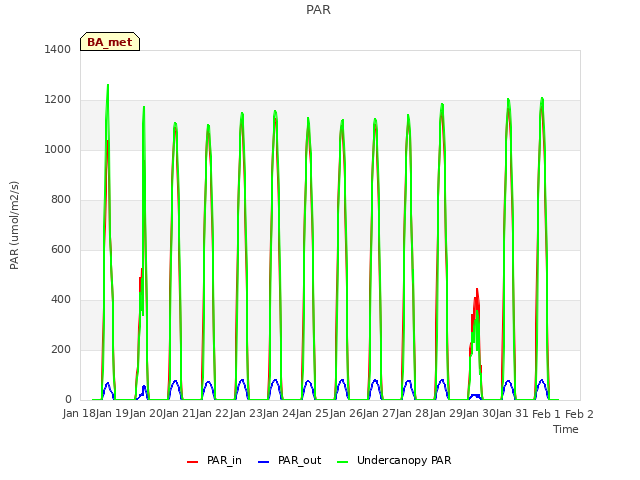Click the 200 y-axis tick label

(x=61, y=349)
